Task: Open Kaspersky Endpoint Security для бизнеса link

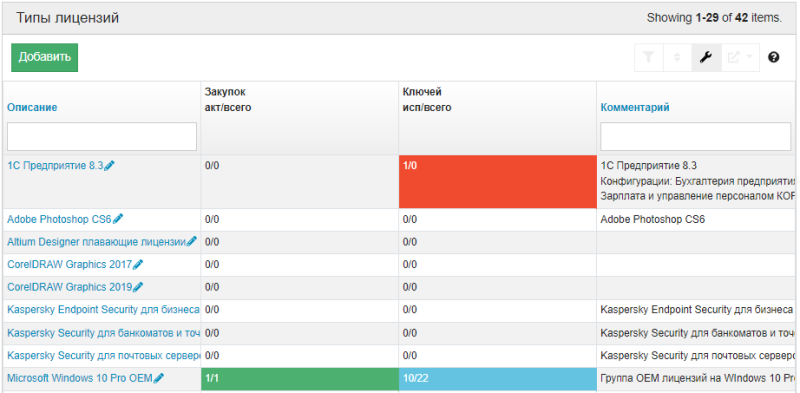Action: [103, 309]
